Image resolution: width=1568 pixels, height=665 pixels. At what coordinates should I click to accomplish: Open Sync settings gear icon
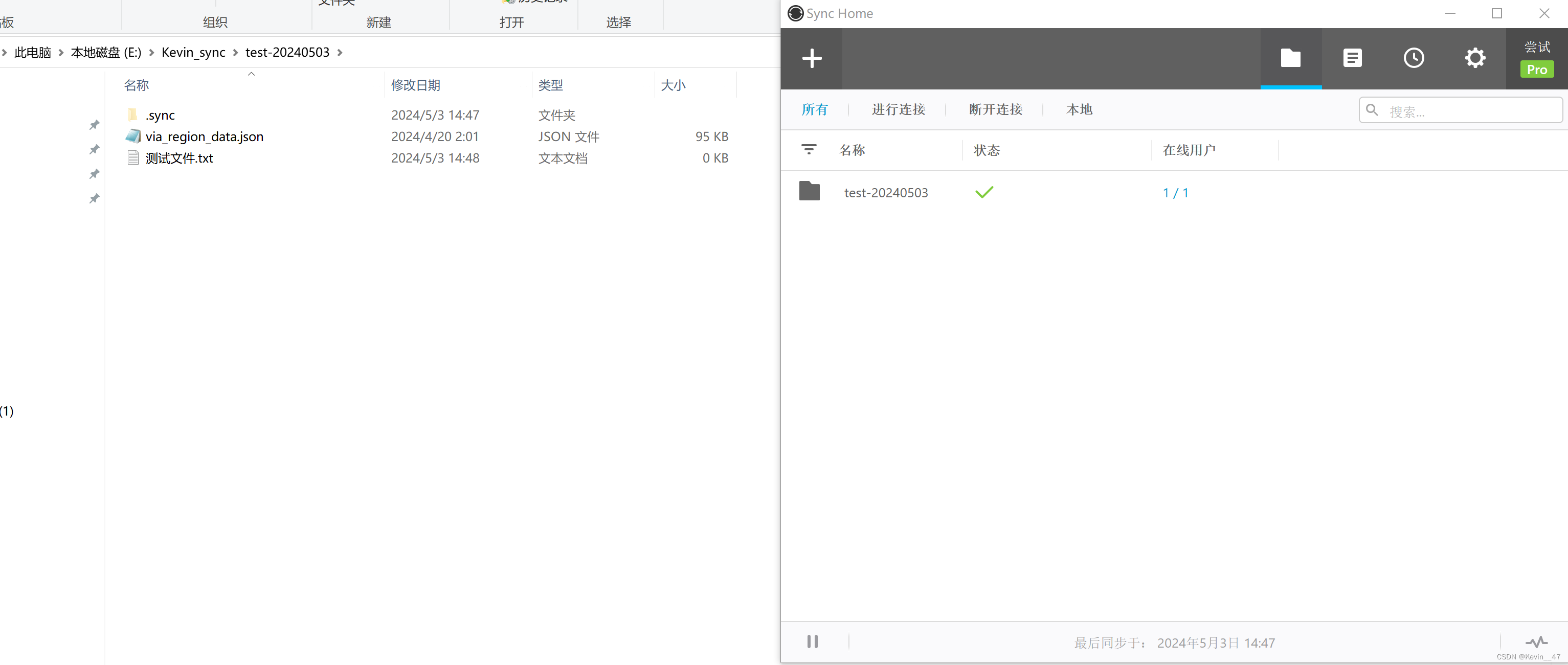(x=1475, y=58)
